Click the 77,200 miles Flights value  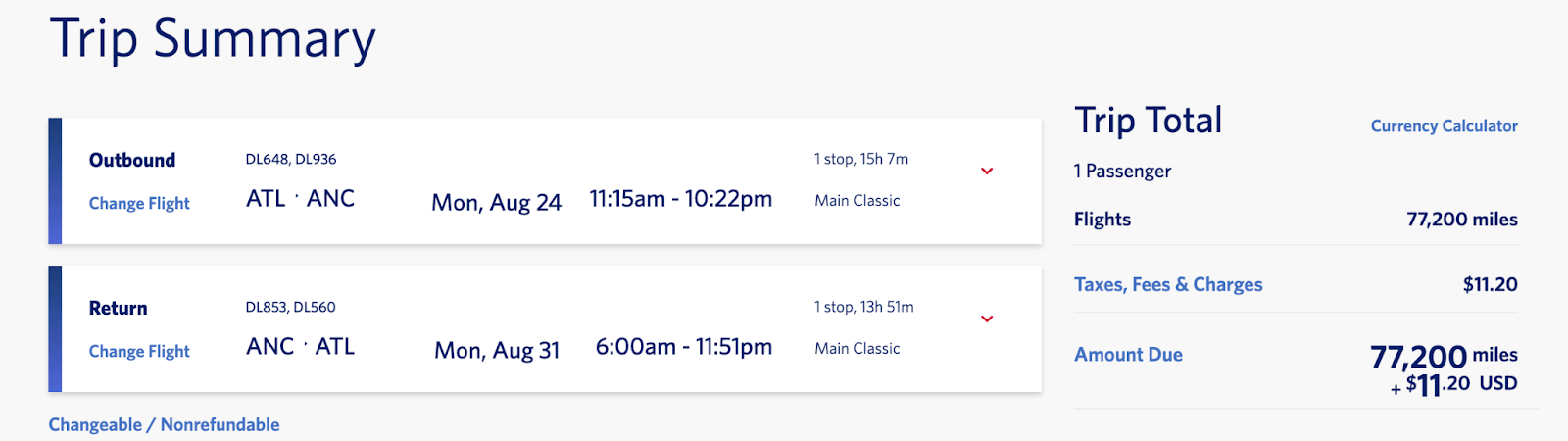coord(1461,220)
